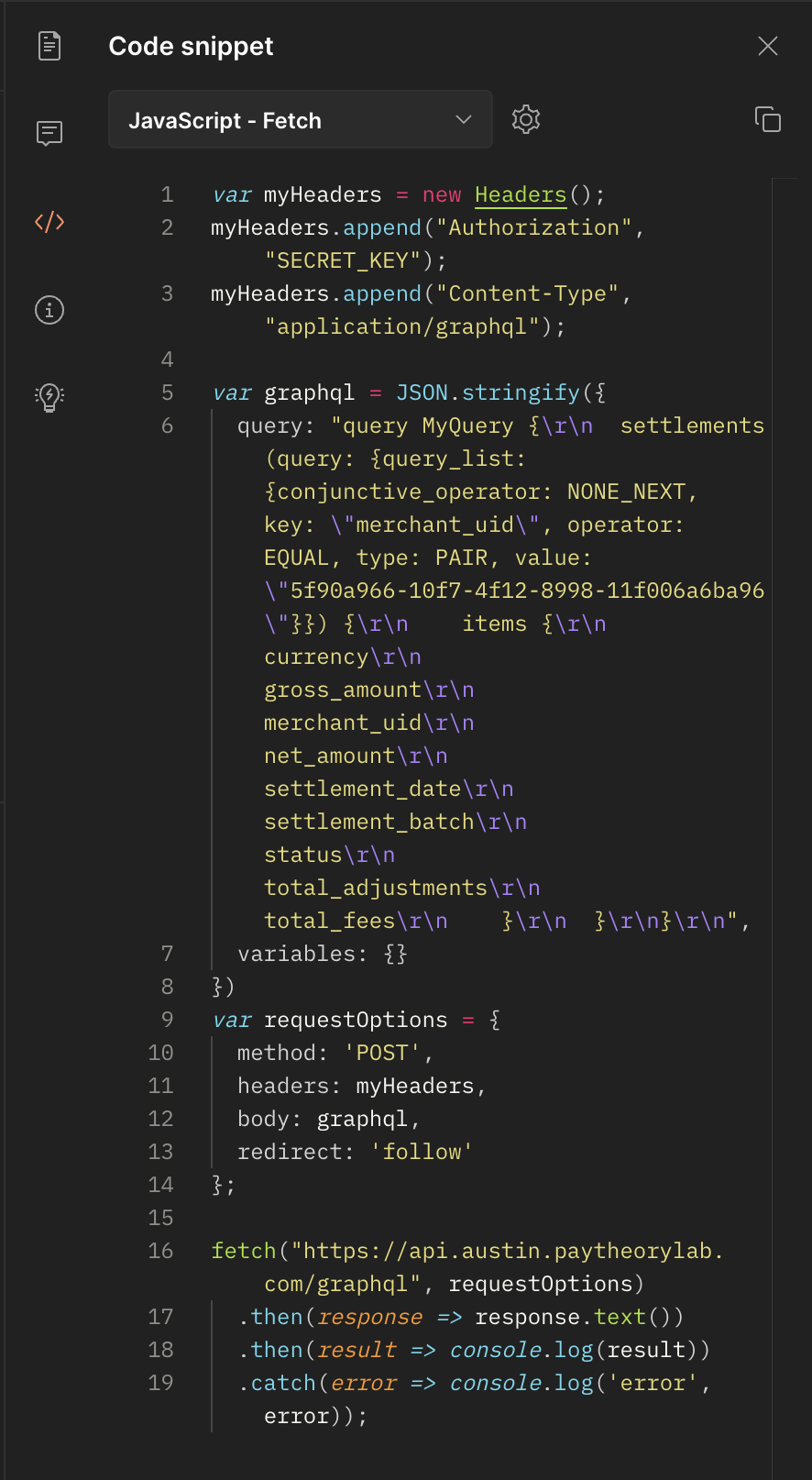
Task: Click the gross_amount field text
Action: coord(342,690)
